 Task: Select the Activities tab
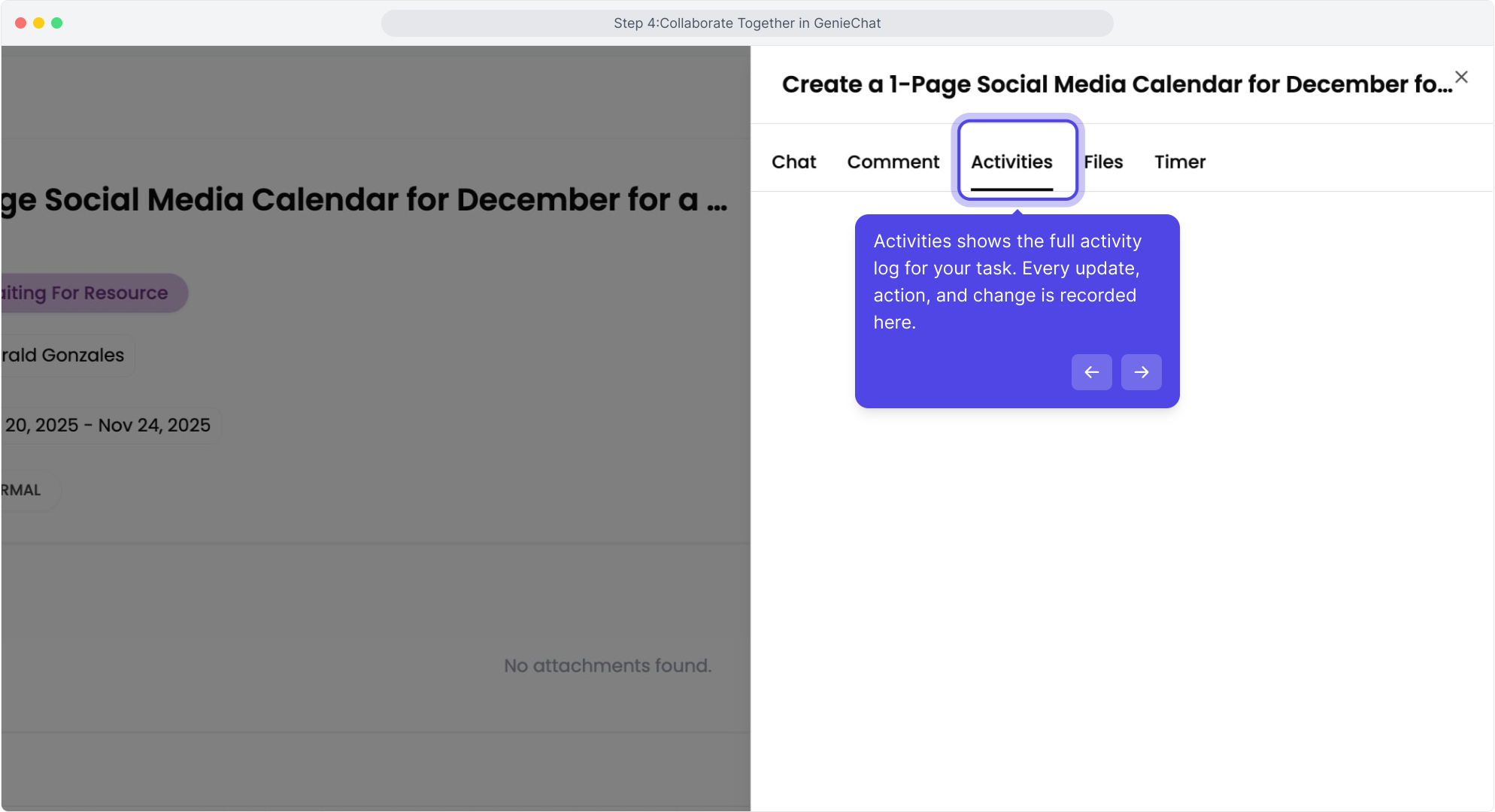[x=1011, y=162]
